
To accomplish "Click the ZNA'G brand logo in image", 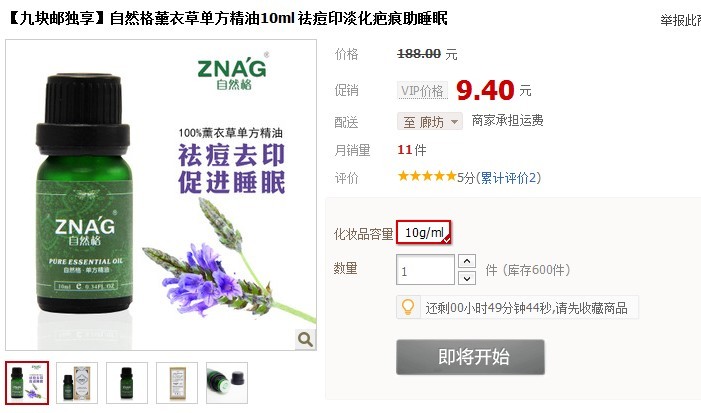I will point(232,72).
